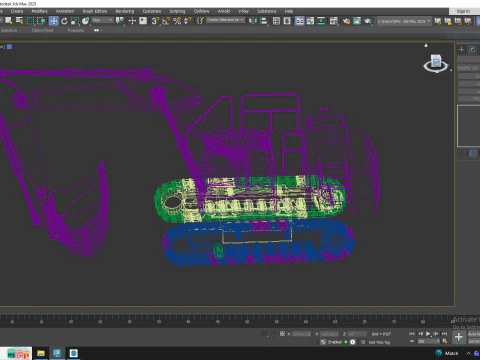Open Render Setup teapot icon

tap(346, 21)
